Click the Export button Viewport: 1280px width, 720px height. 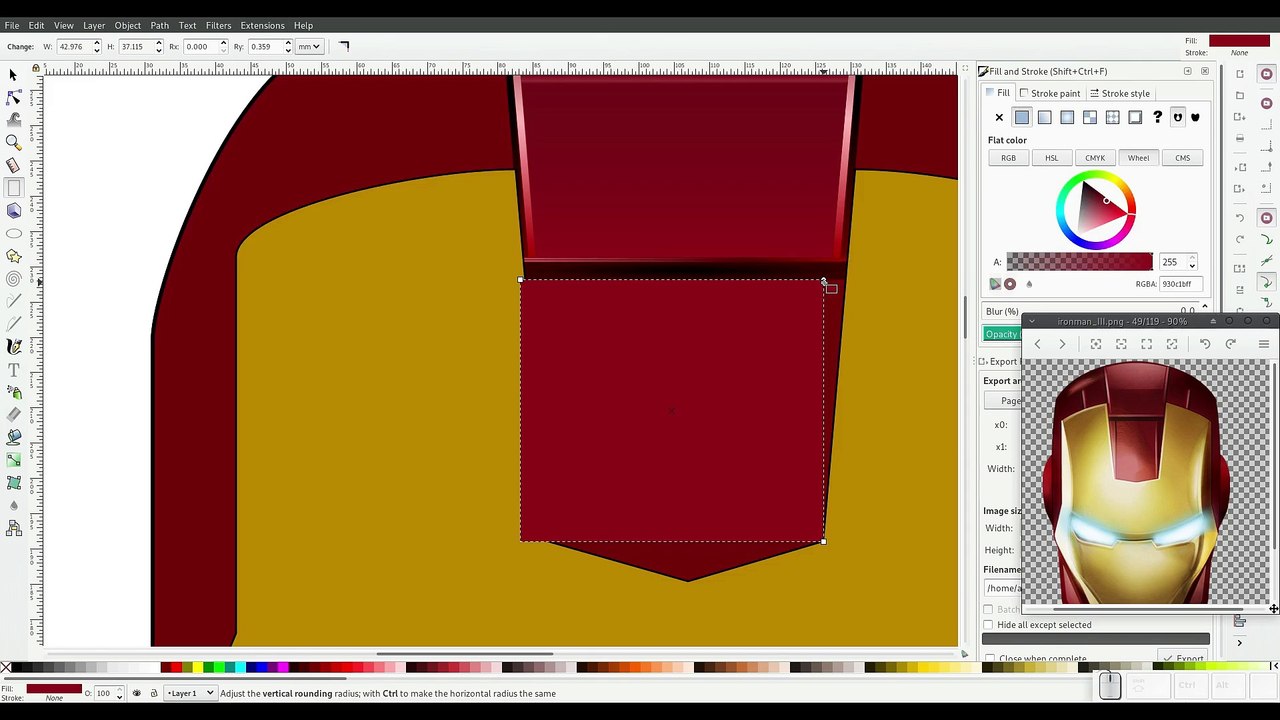click(x=1183, y=659)
